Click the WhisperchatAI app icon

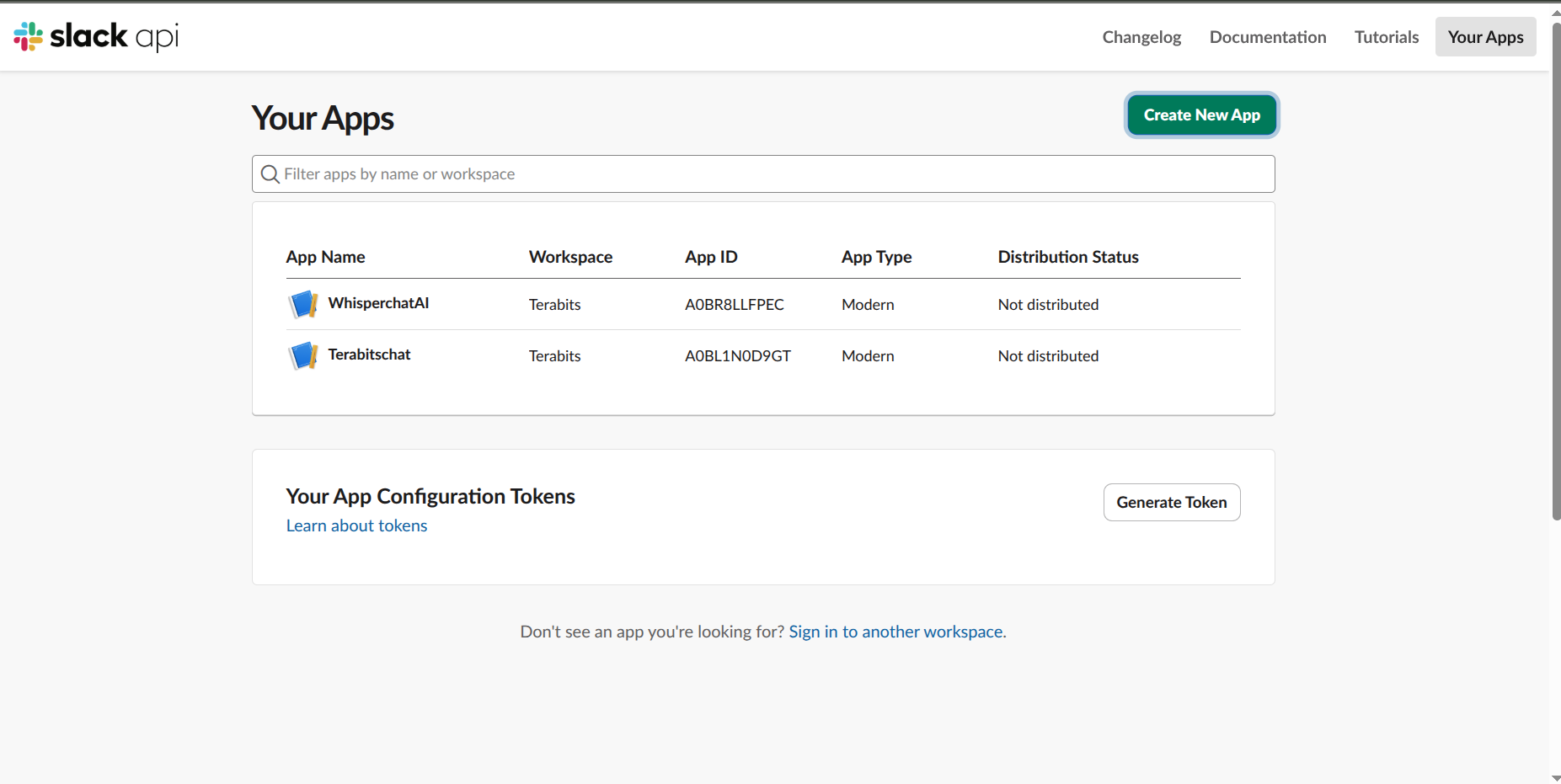tap(303, 304)
